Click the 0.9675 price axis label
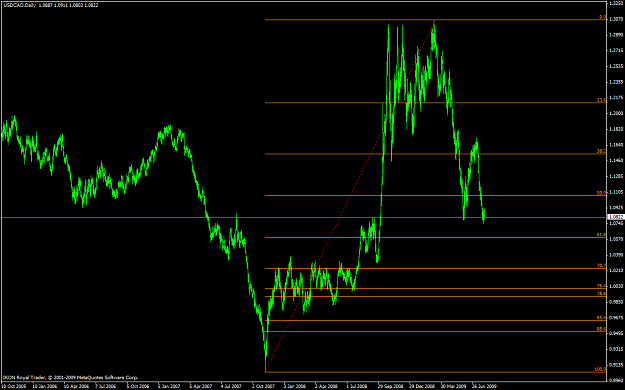Image resolution: width=625 pixels, height=390 pixels. click(616, 317)
